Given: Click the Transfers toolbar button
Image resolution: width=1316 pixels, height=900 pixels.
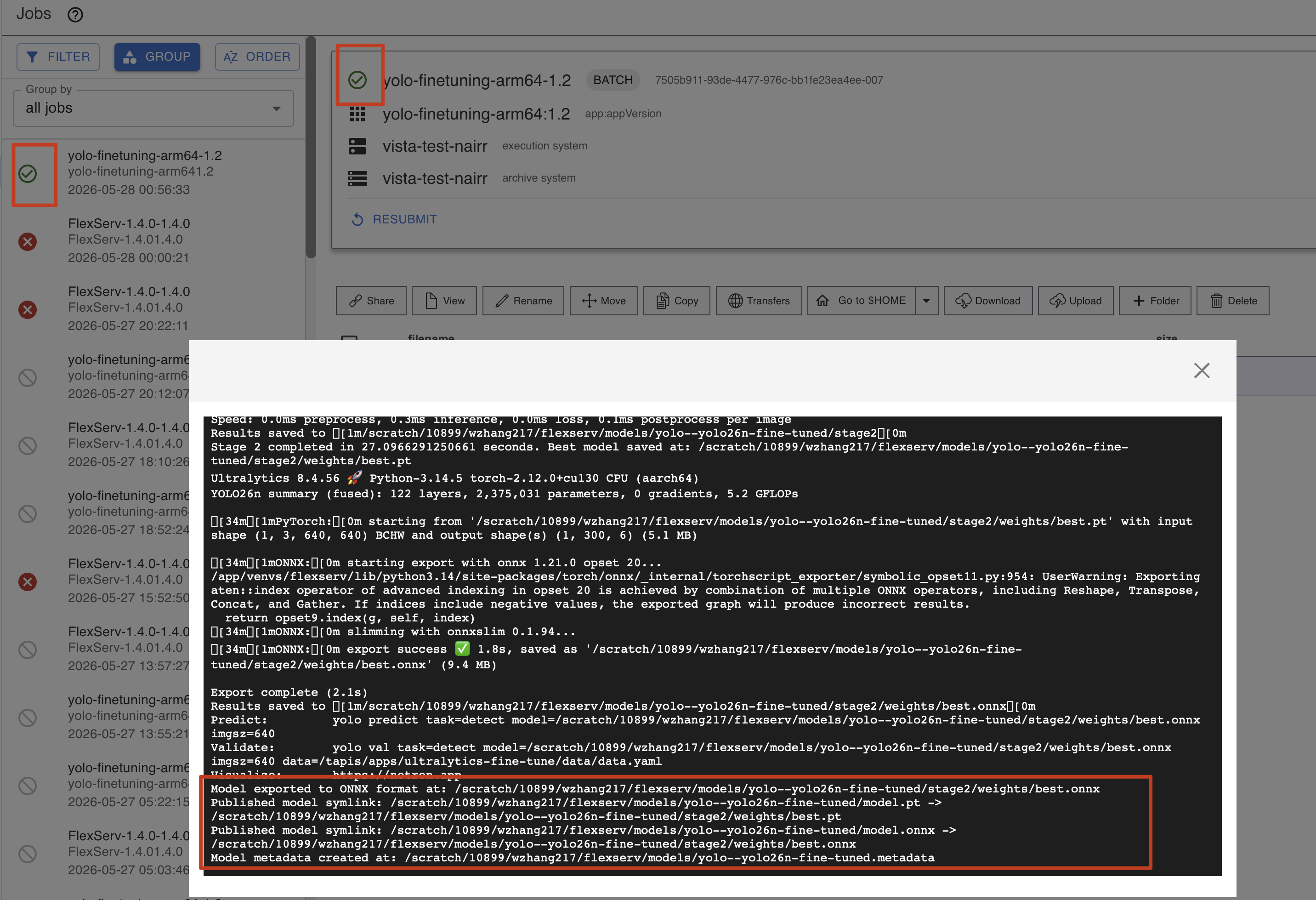Looking at the screenshot, I should 758,301.
